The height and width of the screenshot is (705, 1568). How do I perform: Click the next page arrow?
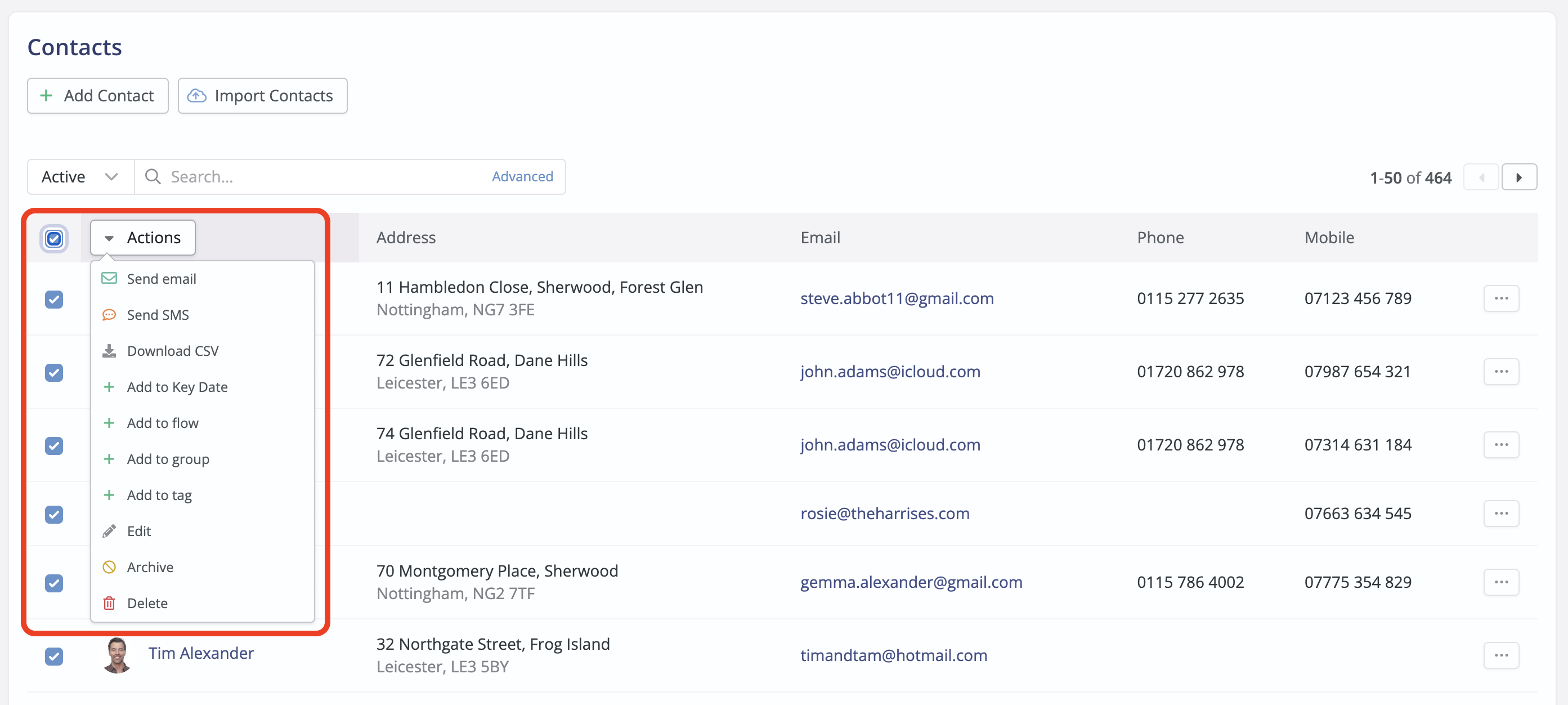point(1518,177)
